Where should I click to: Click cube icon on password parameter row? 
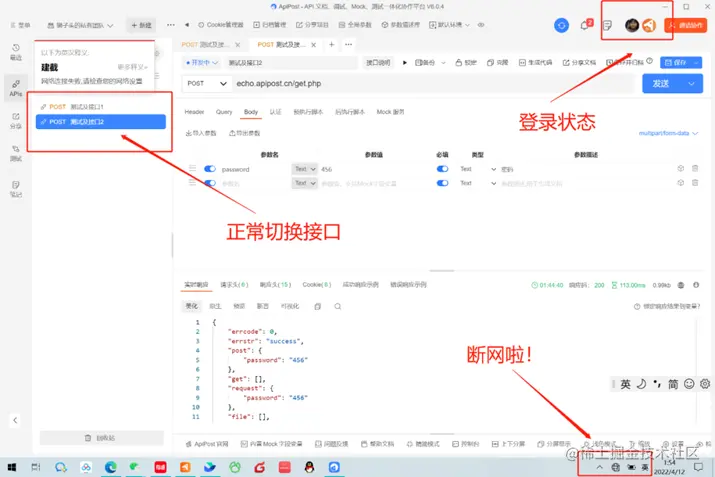click(680, 168)
